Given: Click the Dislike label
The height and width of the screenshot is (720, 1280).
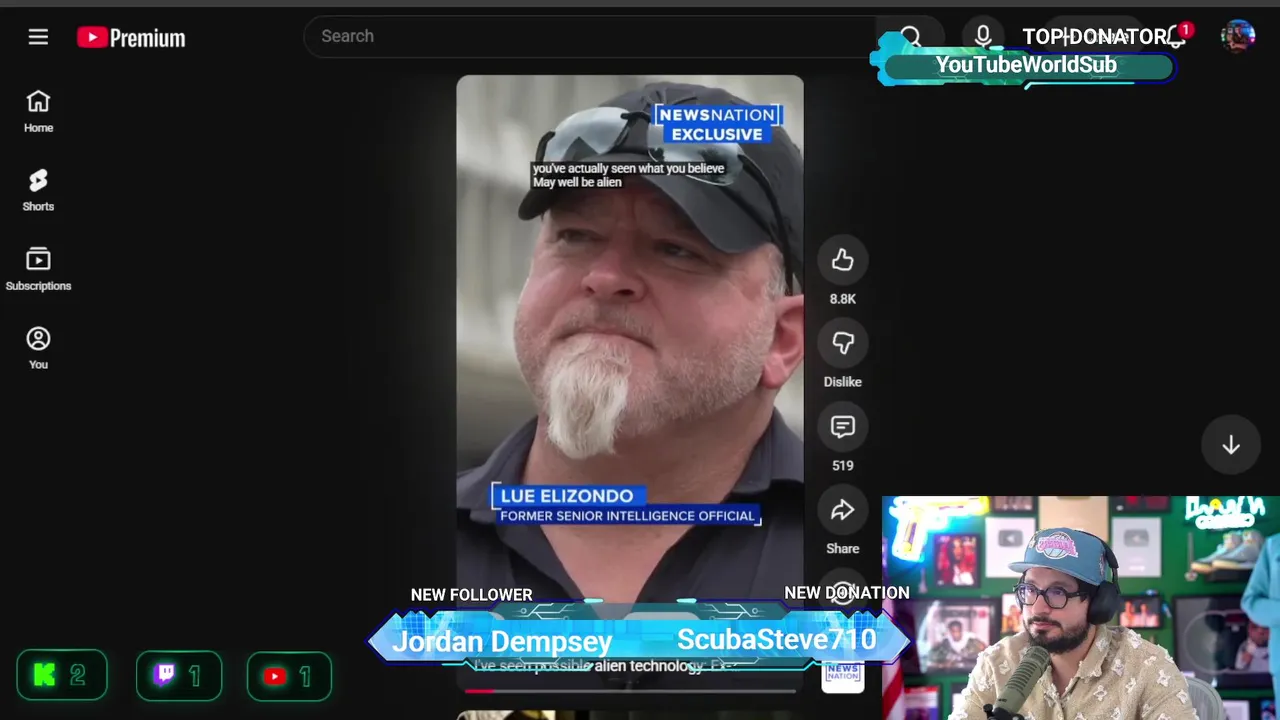Looking at the screenshot, I should coord(843,382).
